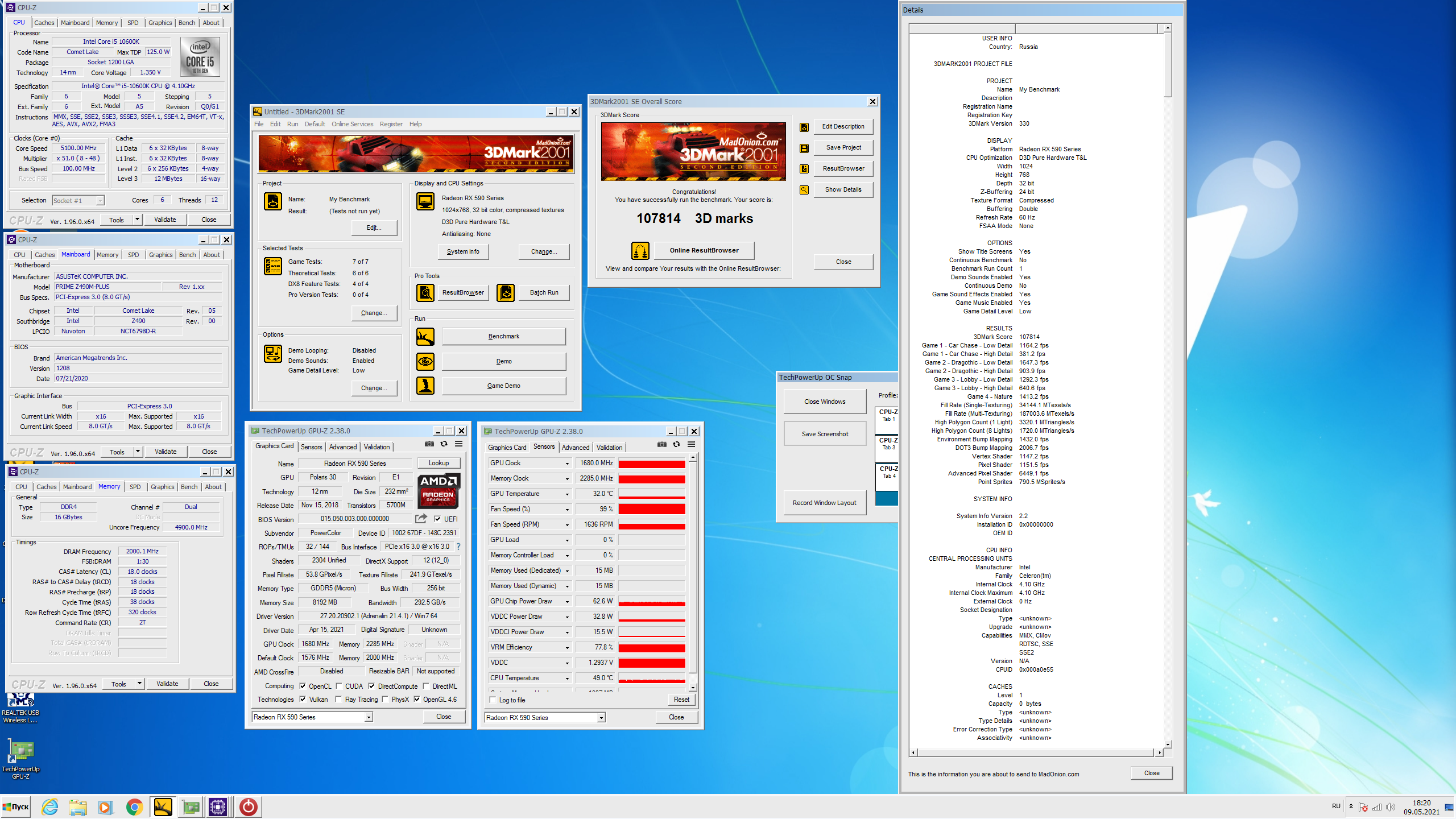The image size is (1456, 819).
Task: Click the camera icon in GPU-Z Sensors window
Action: click(x=662, y=444)
